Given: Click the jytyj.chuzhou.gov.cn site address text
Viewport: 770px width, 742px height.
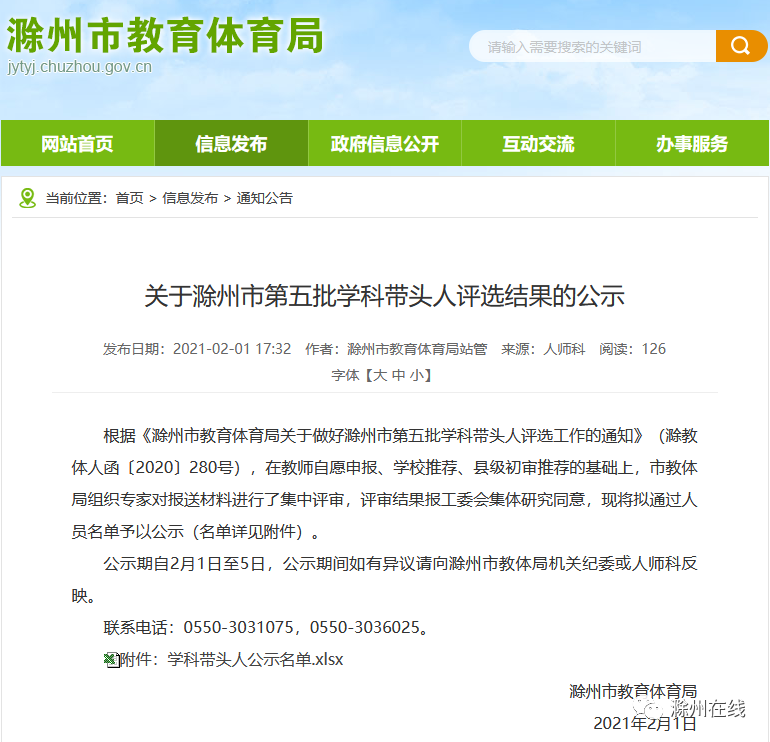Looking at the screenshot, I should click(x=80, y=66).
